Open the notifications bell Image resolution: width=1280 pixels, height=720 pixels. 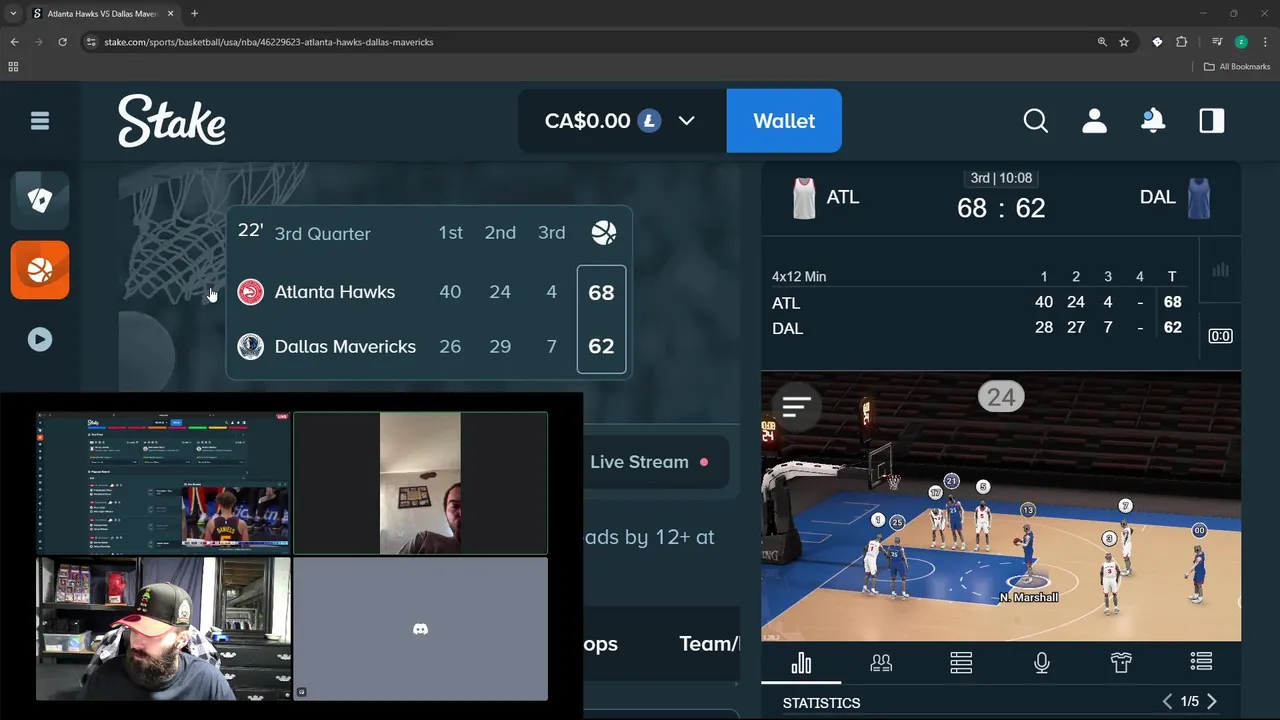tap(1153, 121)
